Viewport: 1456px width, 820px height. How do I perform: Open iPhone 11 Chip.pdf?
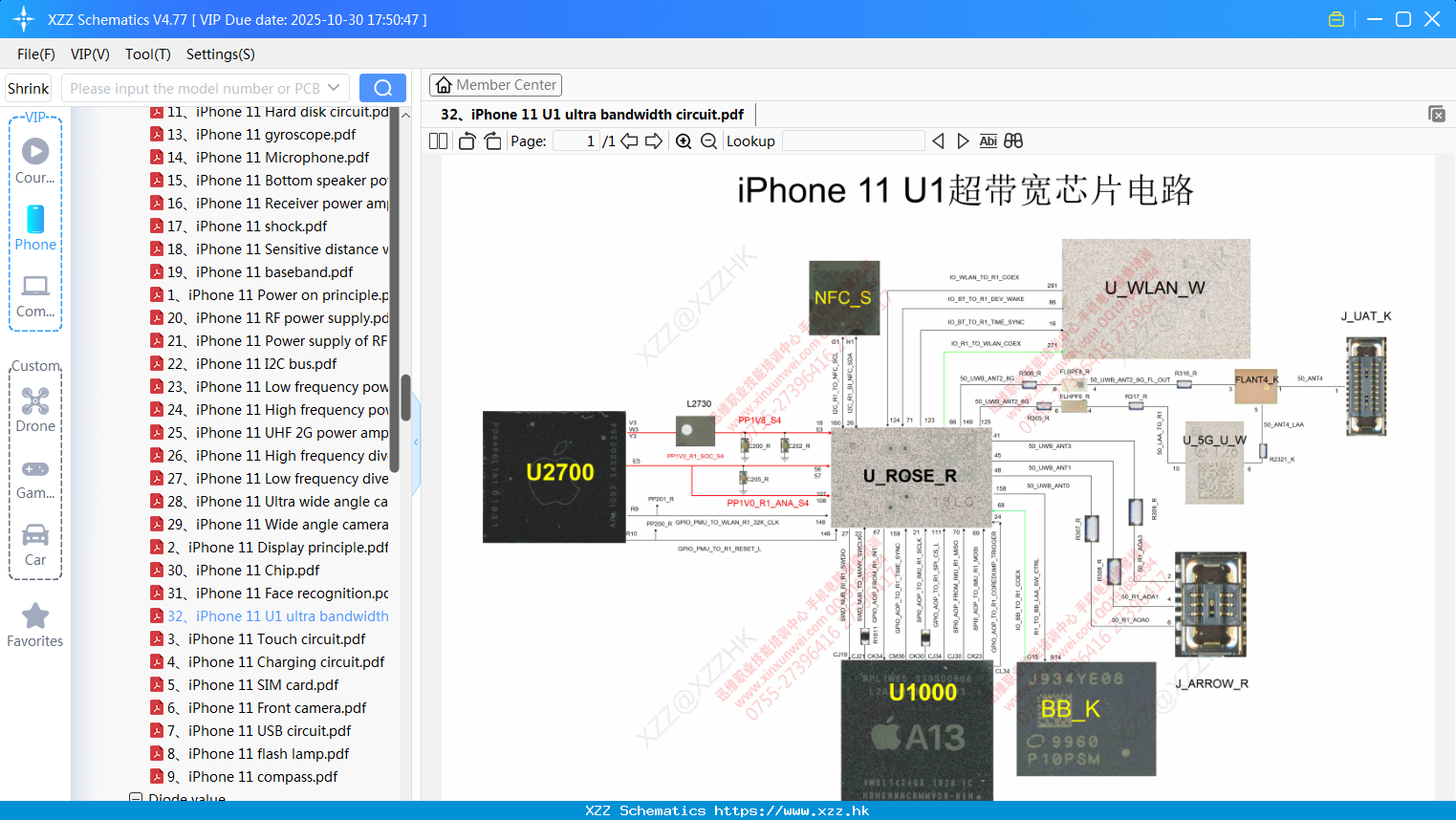(243, 571)
